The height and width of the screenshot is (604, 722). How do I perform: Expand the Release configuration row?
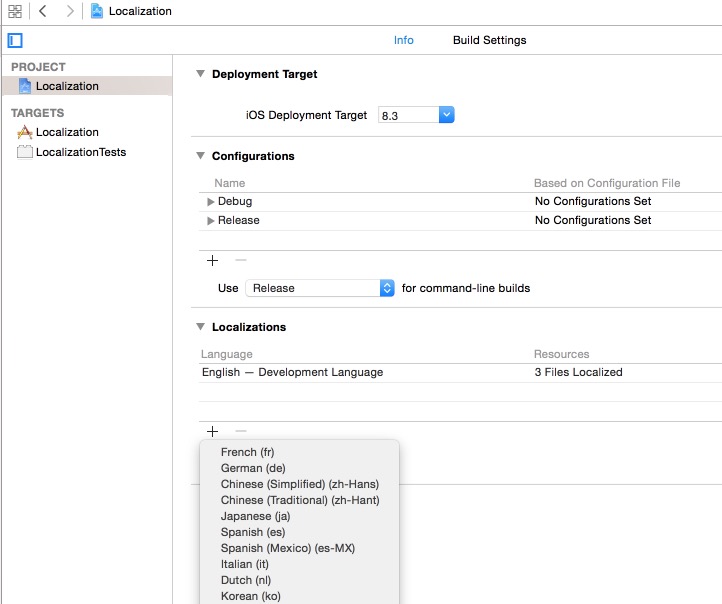[210, 221]
